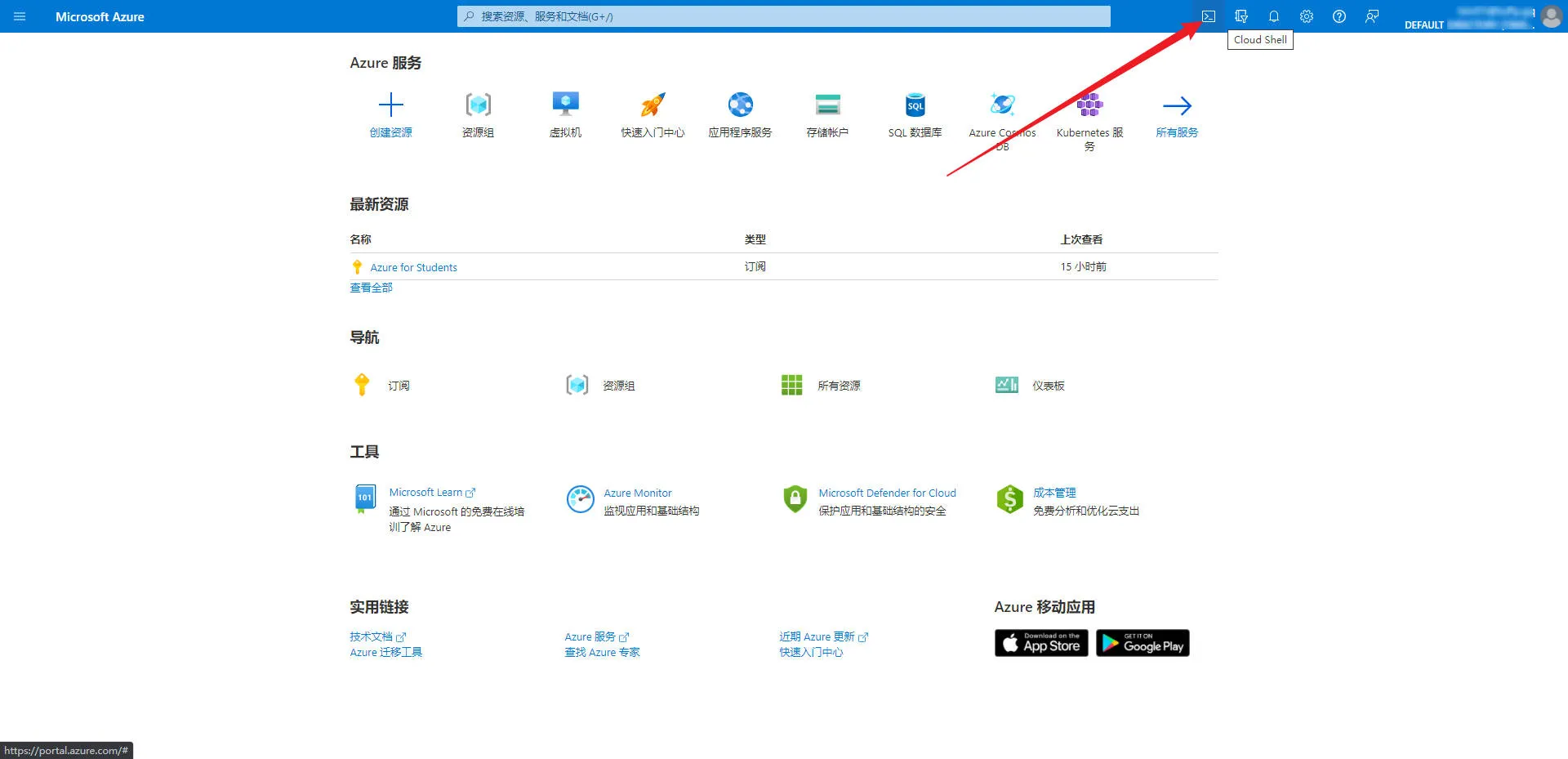Expand the hamburger portal menu

pos(20,16)
